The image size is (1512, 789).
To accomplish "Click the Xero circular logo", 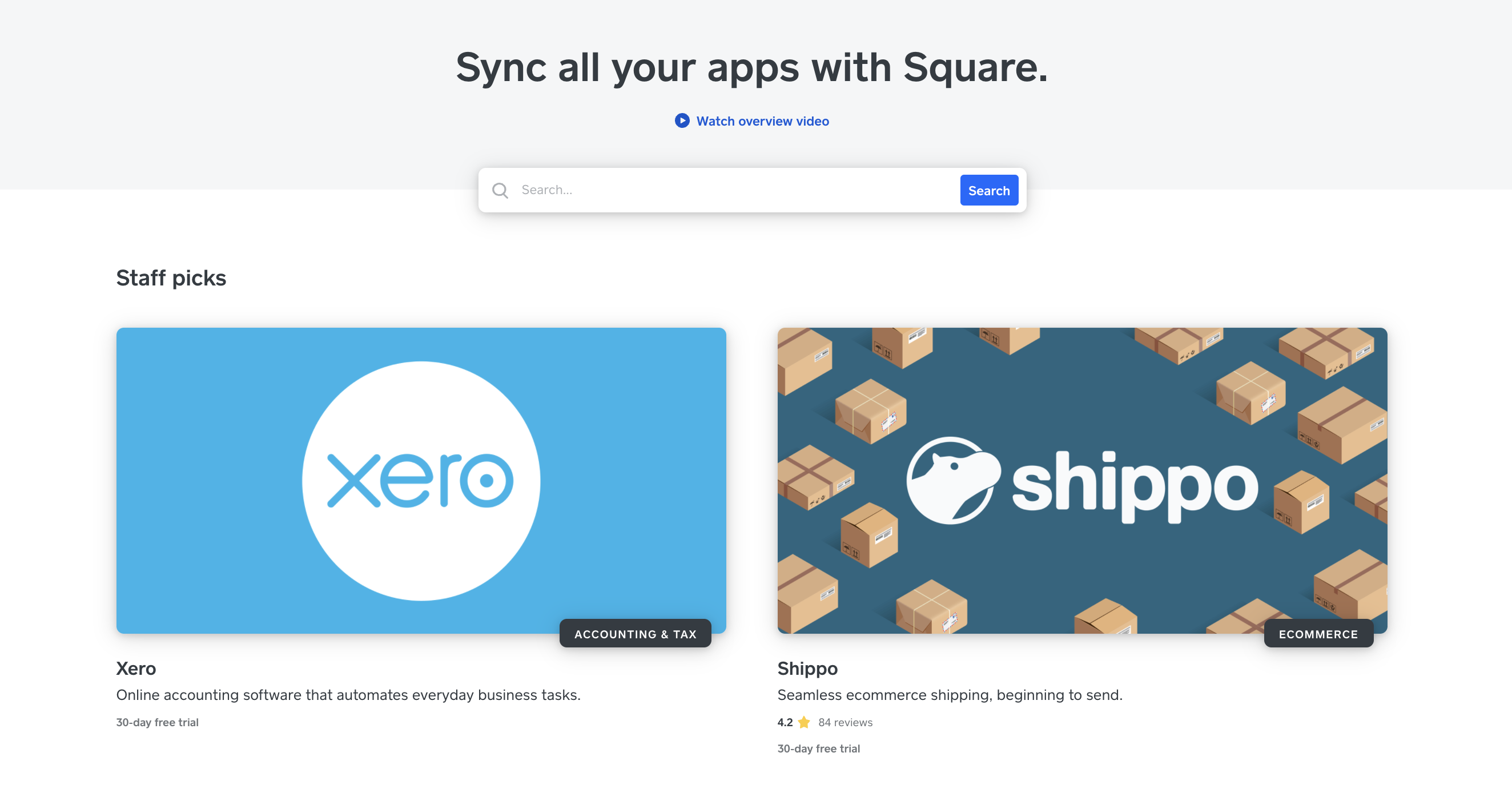I will pos(421,480).
